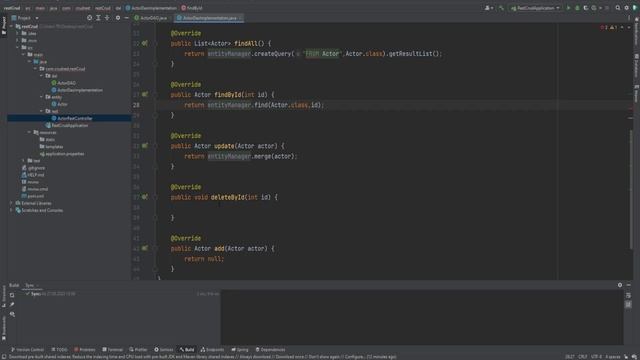Click Expand All icon in Project panel
This screenshot has height=360, width=640.
[98, 18]
